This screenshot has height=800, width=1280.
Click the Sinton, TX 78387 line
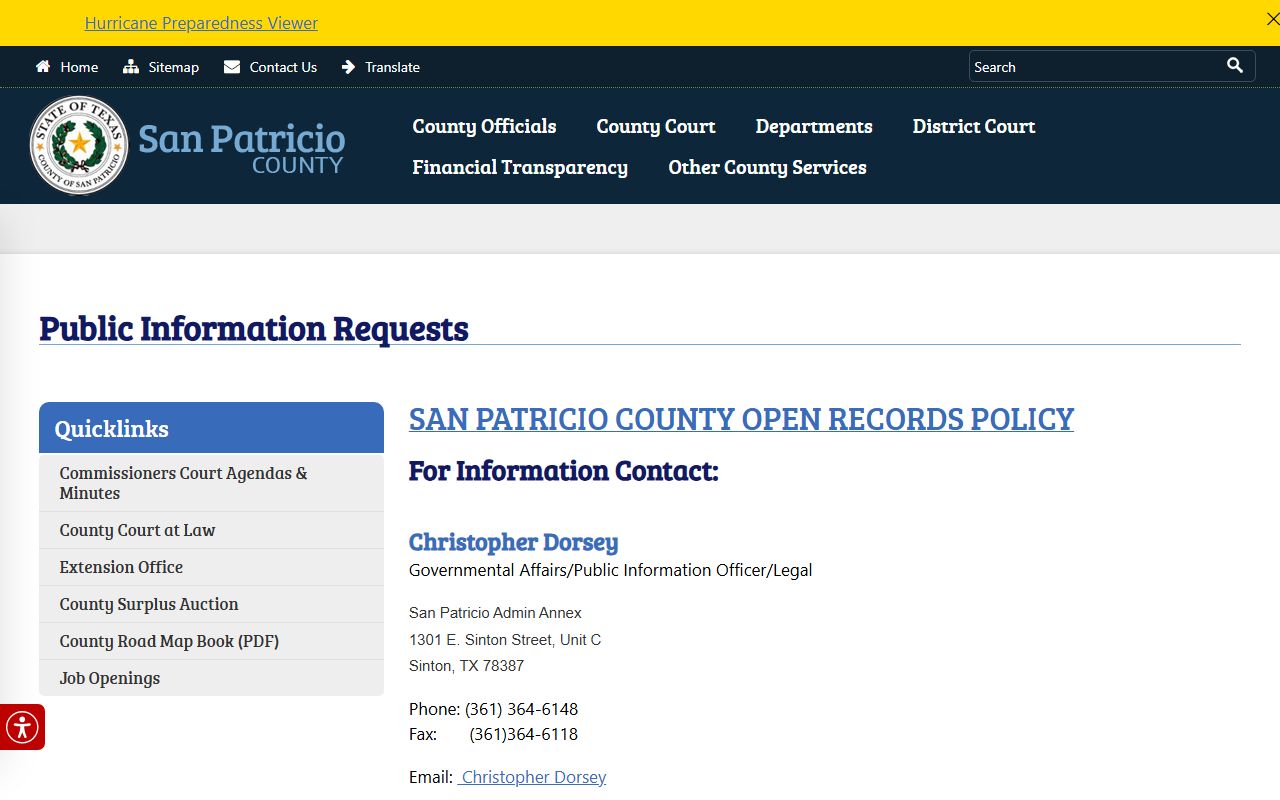466,666
